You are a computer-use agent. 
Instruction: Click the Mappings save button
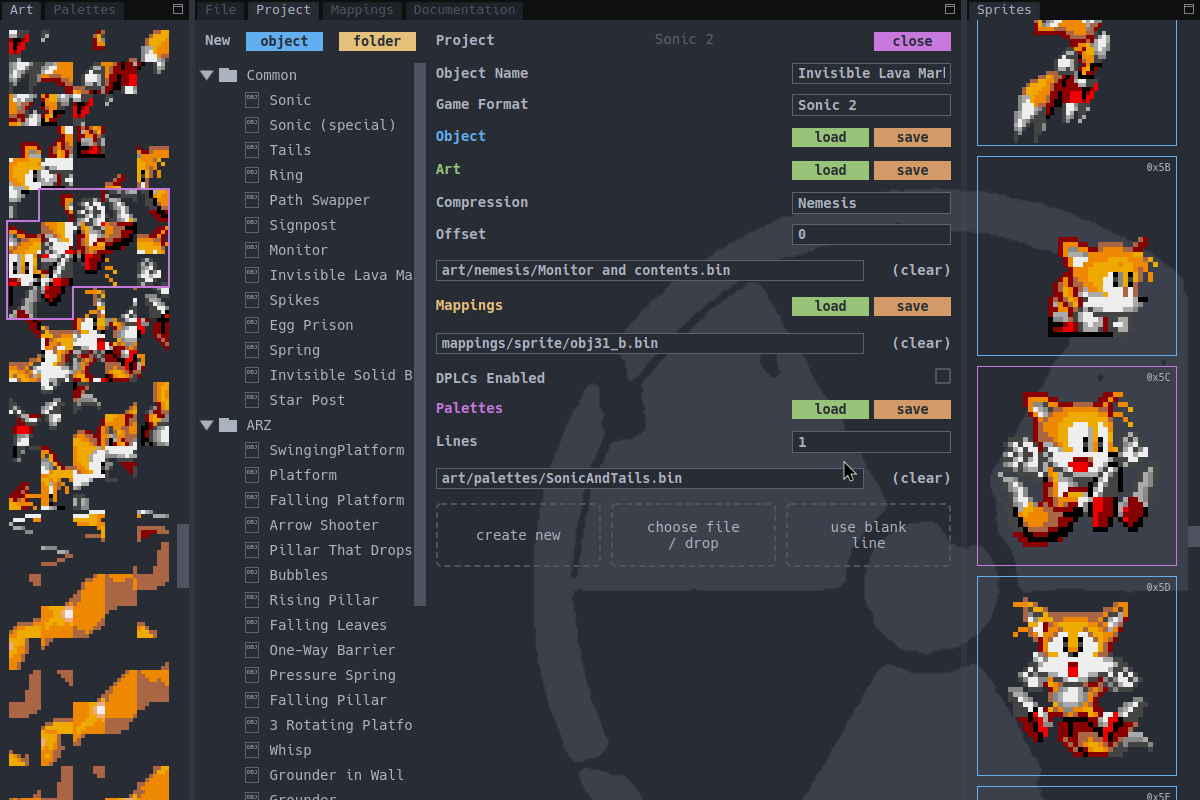pos(912,307)
